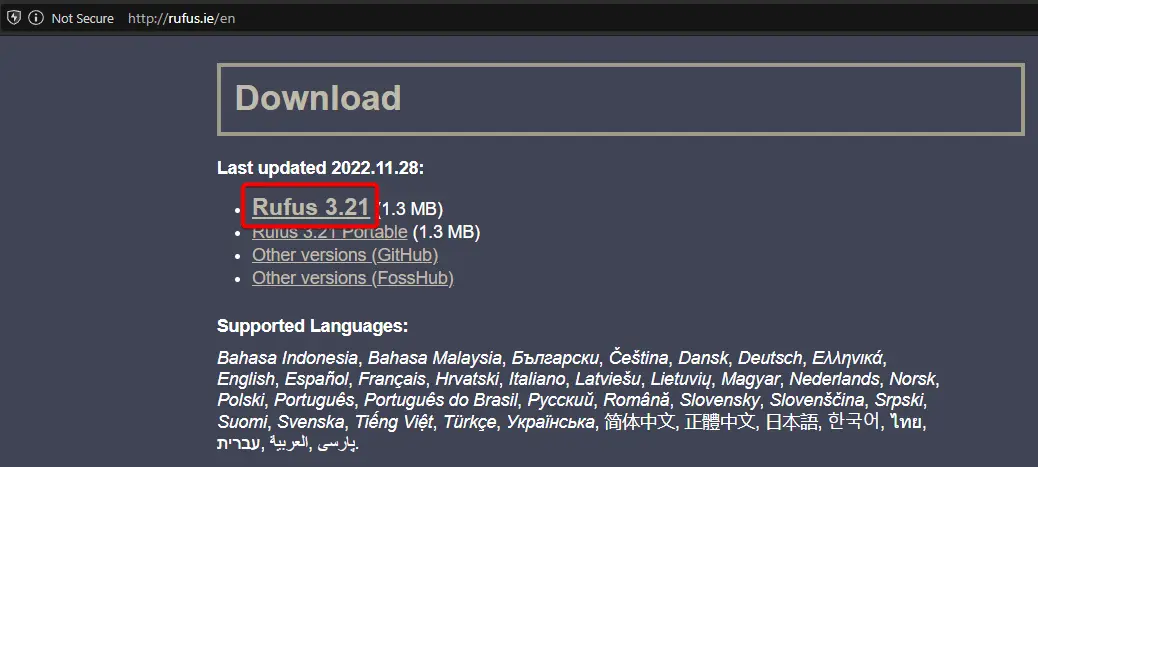Click Deutsch in the languages list
1152x648 pixels.
[x=770, y=358]
